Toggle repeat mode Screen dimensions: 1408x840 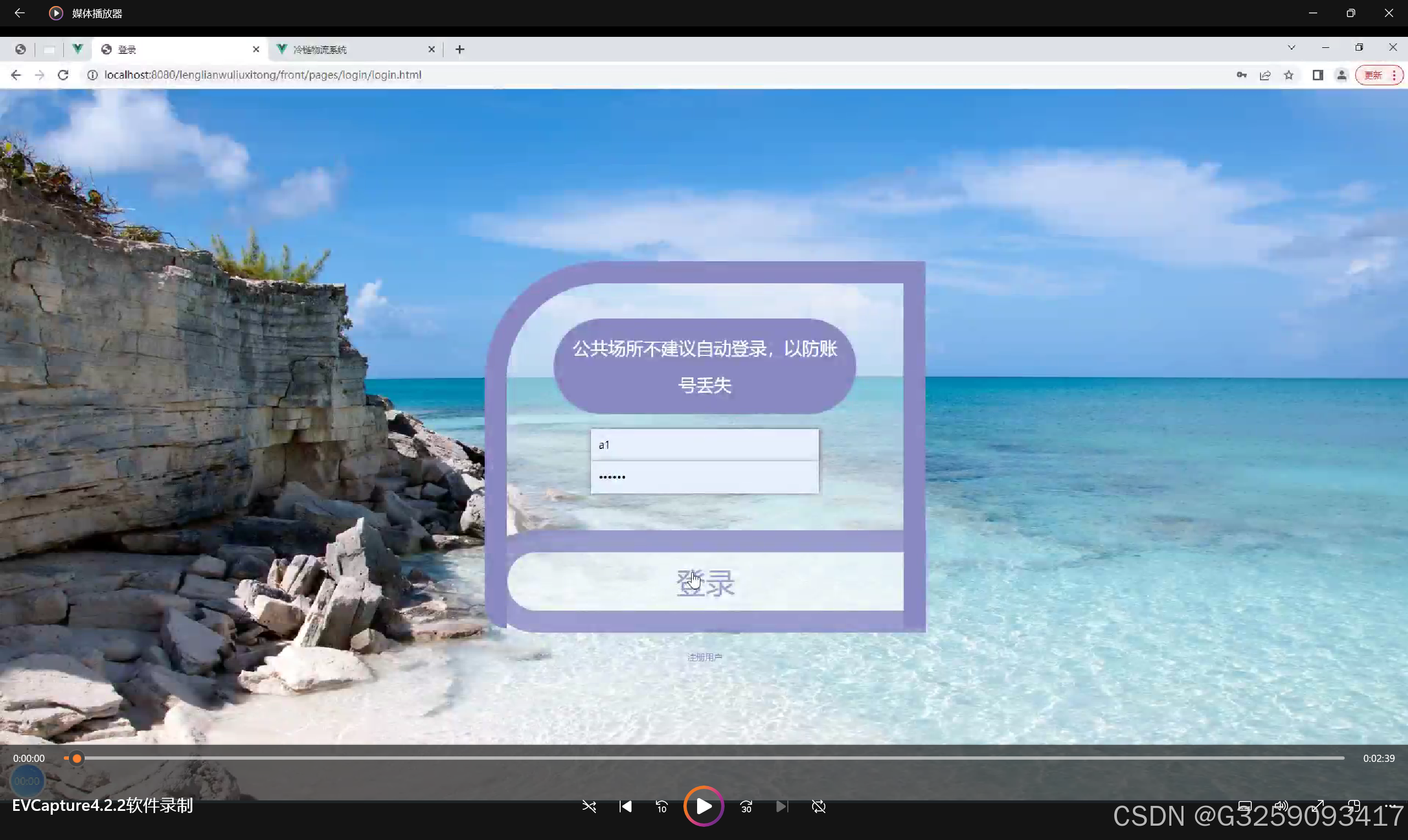coord(819,806)
